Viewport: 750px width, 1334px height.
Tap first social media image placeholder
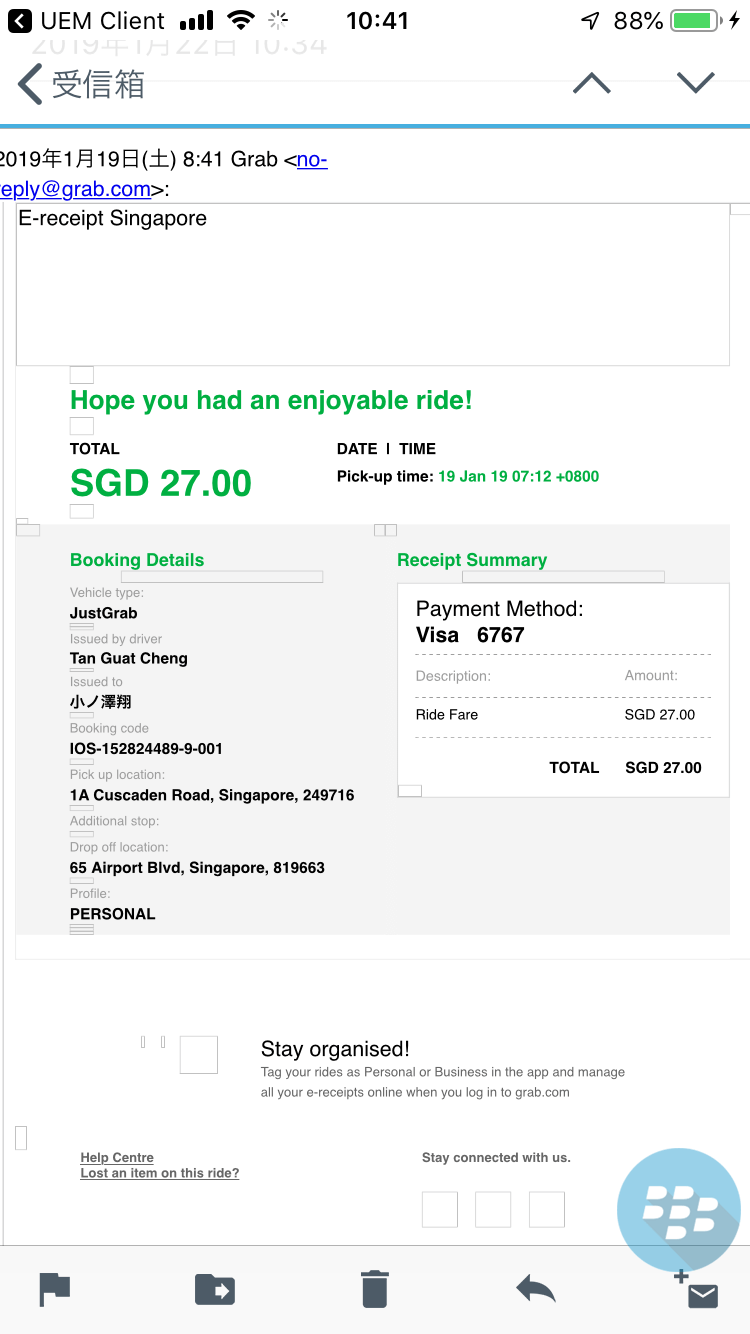tap(440, 1209)
